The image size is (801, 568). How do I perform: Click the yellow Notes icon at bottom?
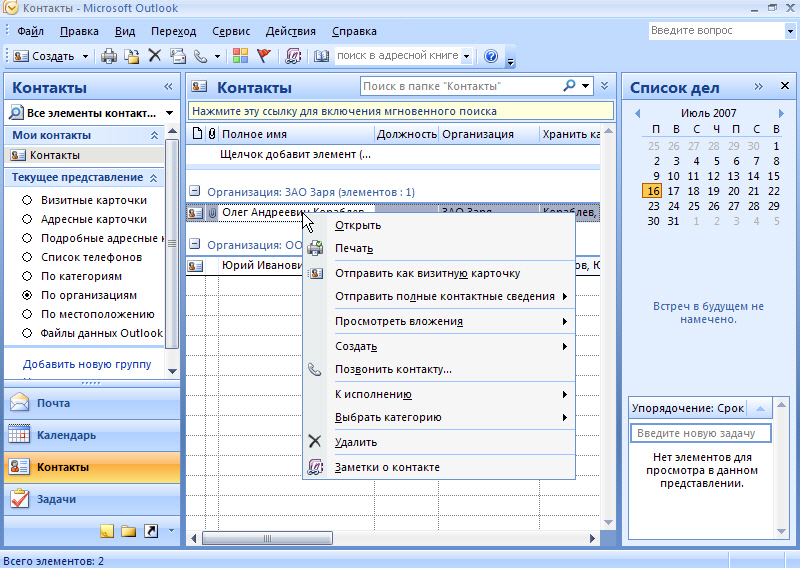pos(106,531)
